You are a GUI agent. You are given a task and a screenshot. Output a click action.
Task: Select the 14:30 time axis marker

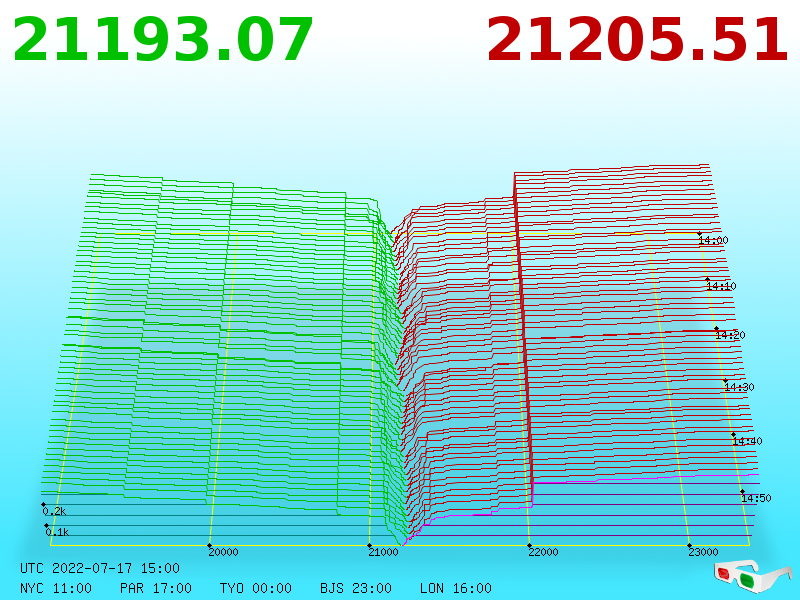point(739,387)
